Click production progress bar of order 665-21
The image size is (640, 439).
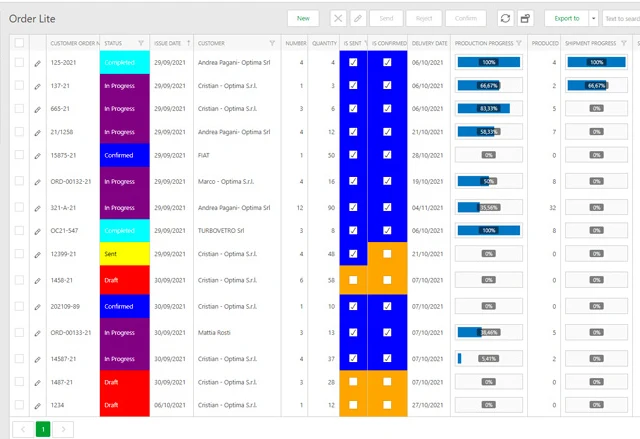pos(489,109)
